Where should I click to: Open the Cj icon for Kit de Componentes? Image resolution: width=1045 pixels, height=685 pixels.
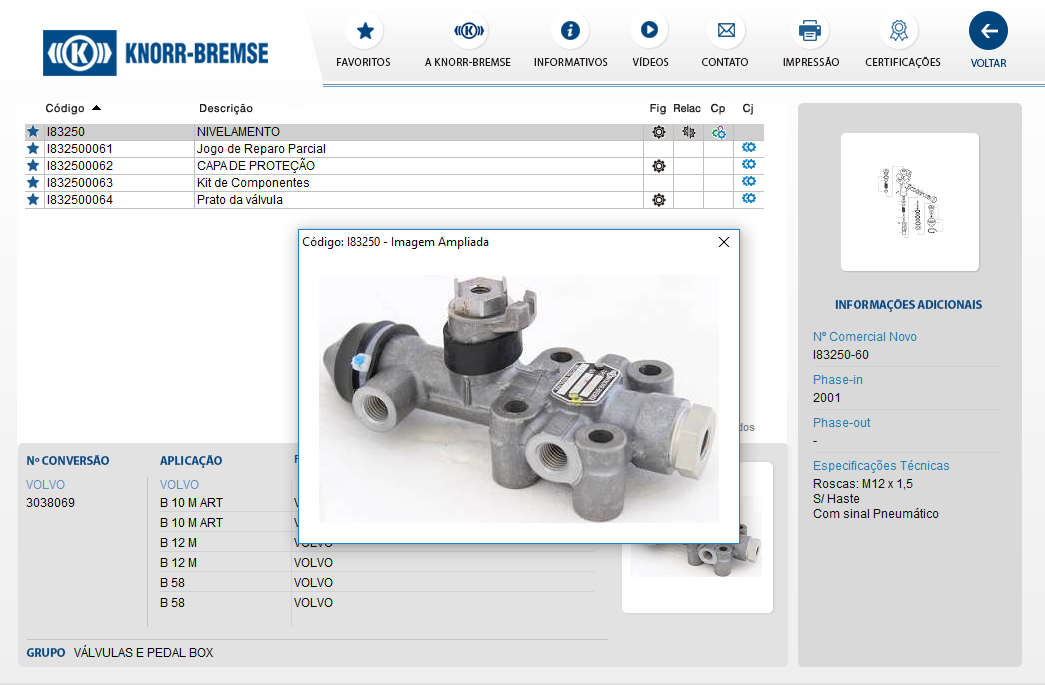(748, 182)
